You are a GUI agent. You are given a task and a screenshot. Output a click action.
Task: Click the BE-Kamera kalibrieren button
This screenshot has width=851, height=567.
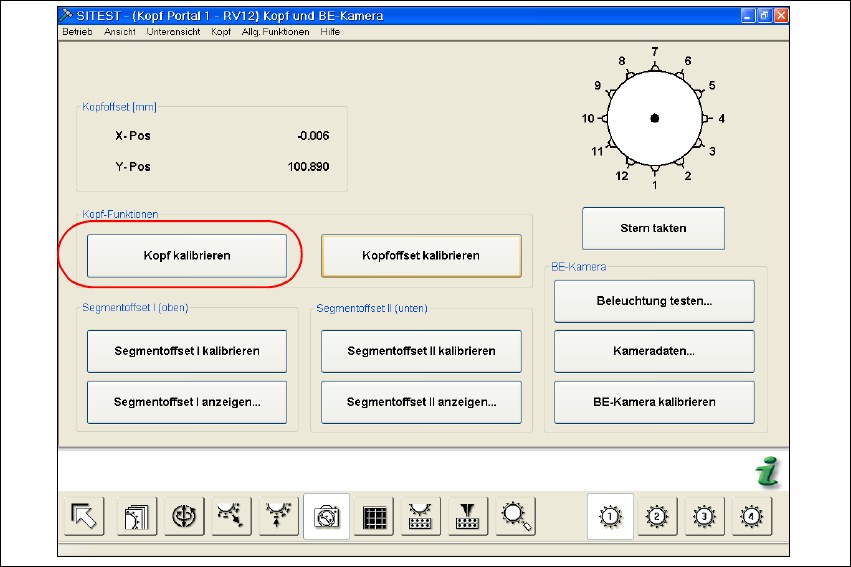point(654,402)
